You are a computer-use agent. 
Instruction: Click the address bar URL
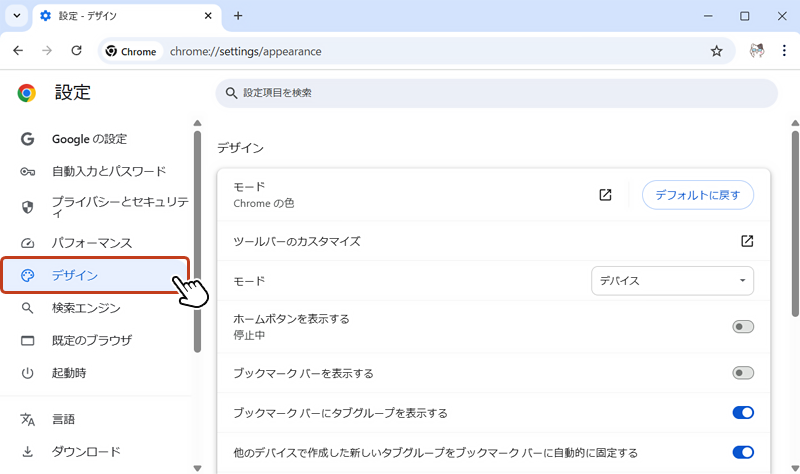245,52
